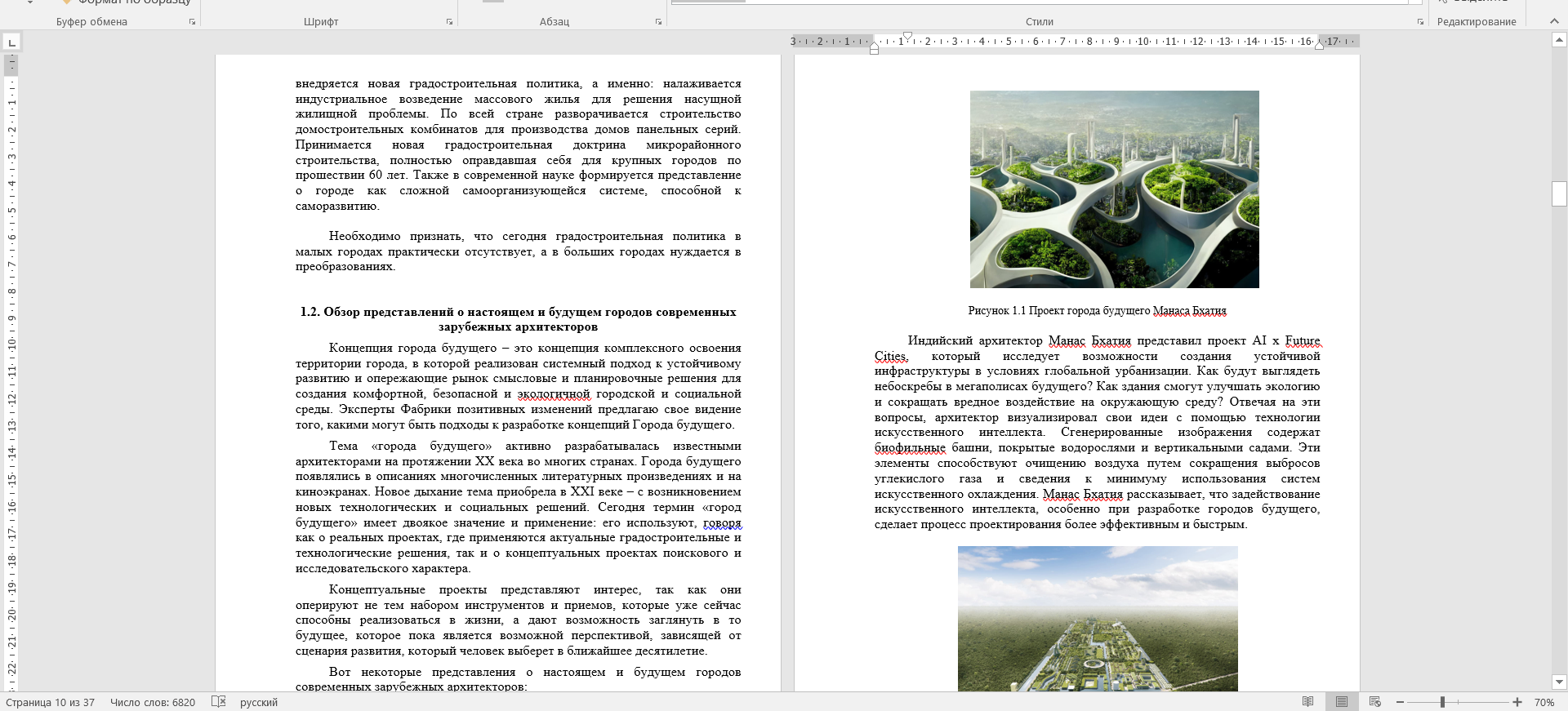
Task: Click the tab stop selector on ruler
Action: (11, 42)
